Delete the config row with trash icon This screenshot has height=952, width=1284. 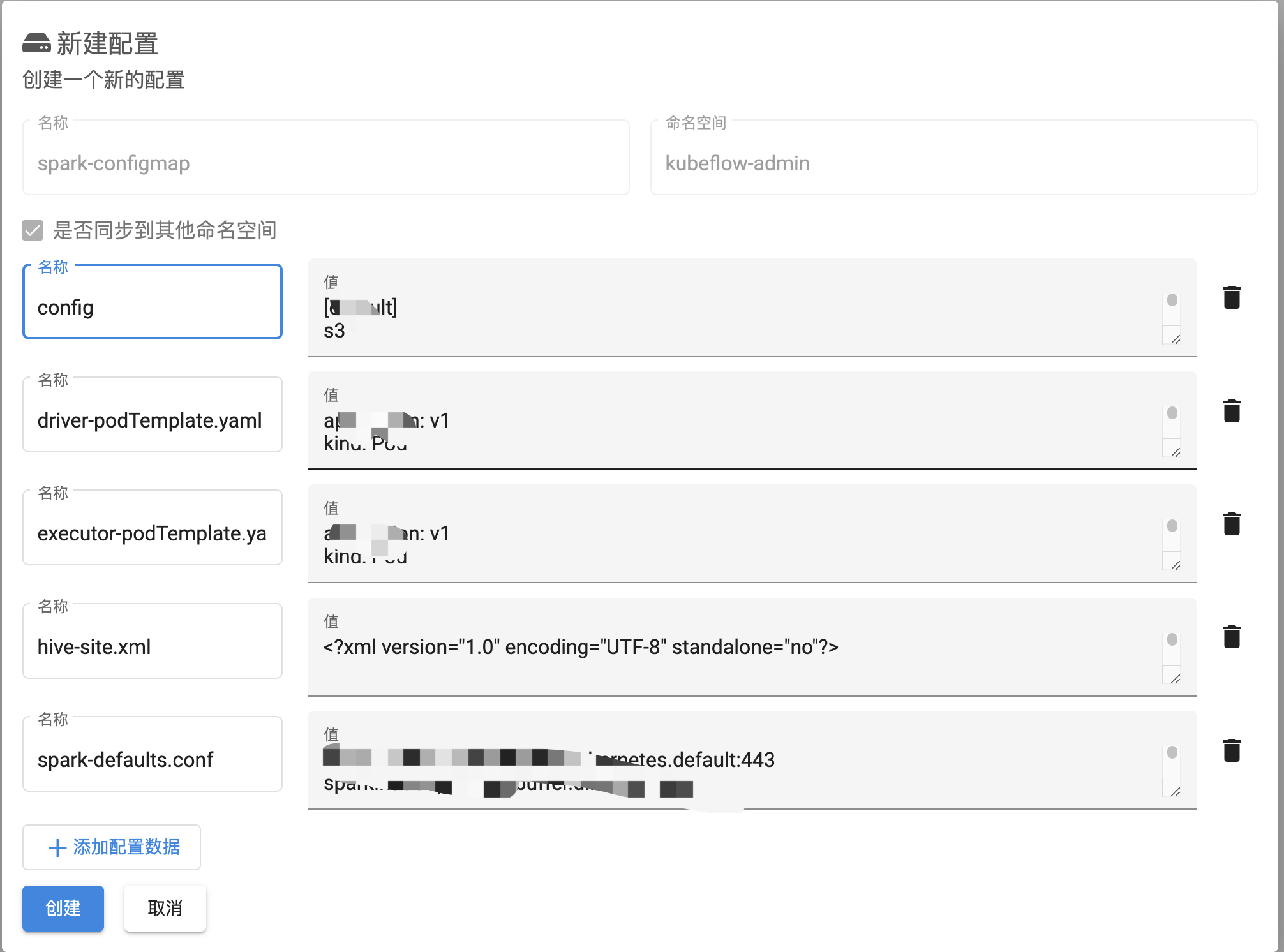tap(1231, 297)
